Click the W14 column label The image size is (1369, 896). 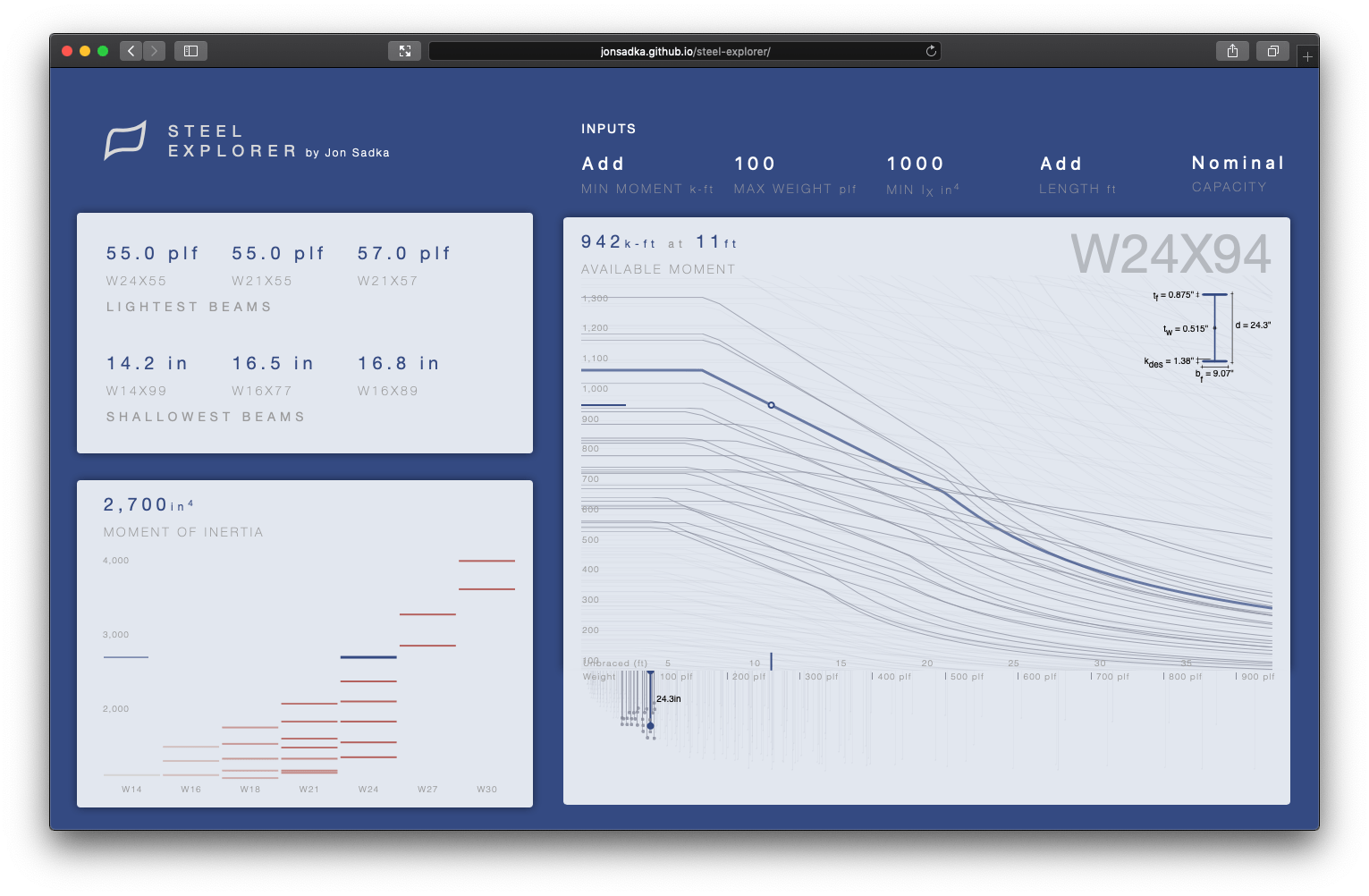point(131,790)
